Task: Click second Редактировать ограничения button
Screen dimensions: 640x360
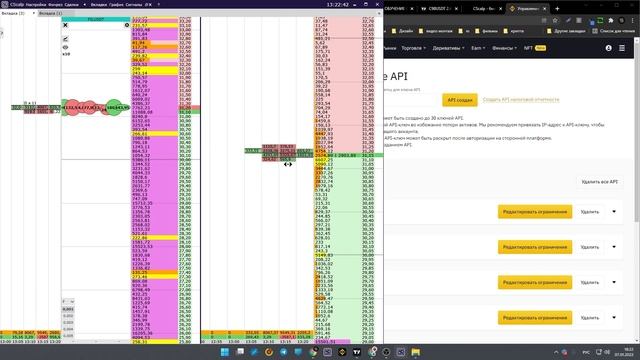Action: click(x=535, y=247)
